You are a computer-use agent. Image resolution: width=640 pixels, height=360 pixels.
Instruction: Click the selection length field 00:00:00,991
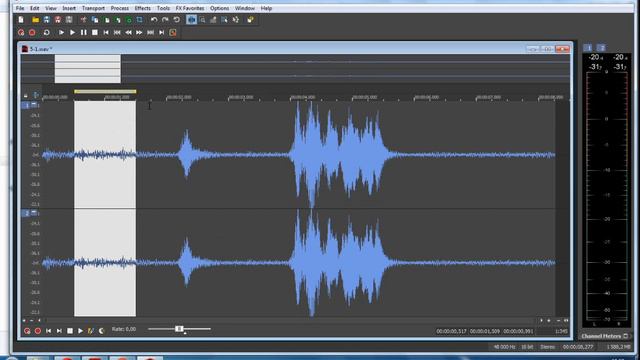(518, 331)
